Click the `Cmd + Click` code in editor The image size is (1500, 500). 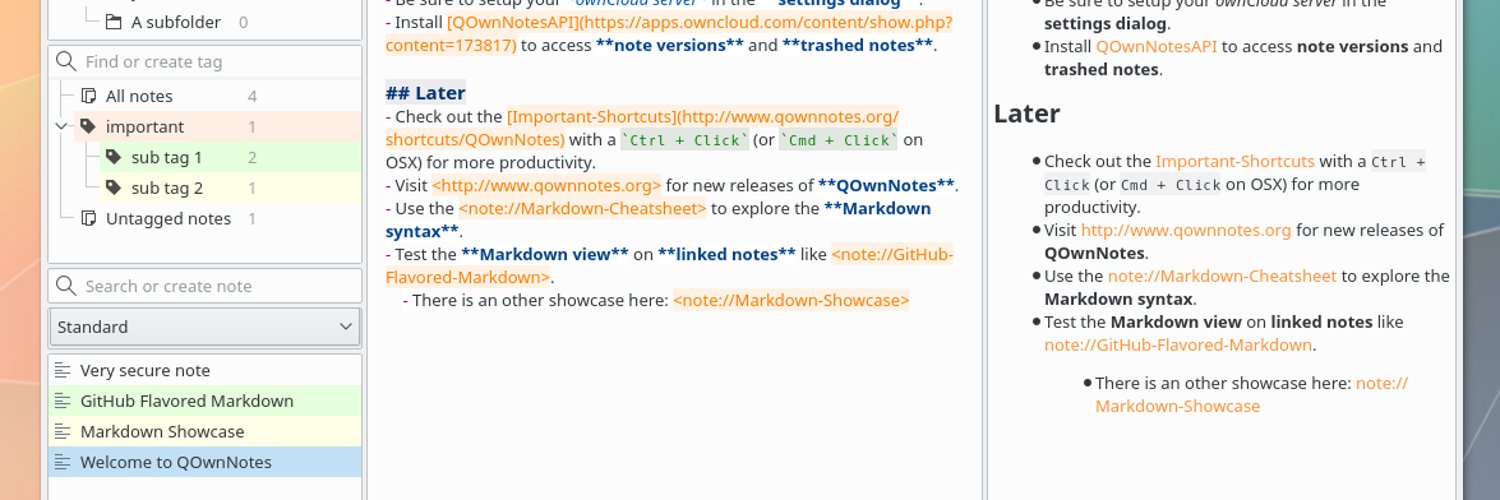pyautogui.click(x=839, y=140)
